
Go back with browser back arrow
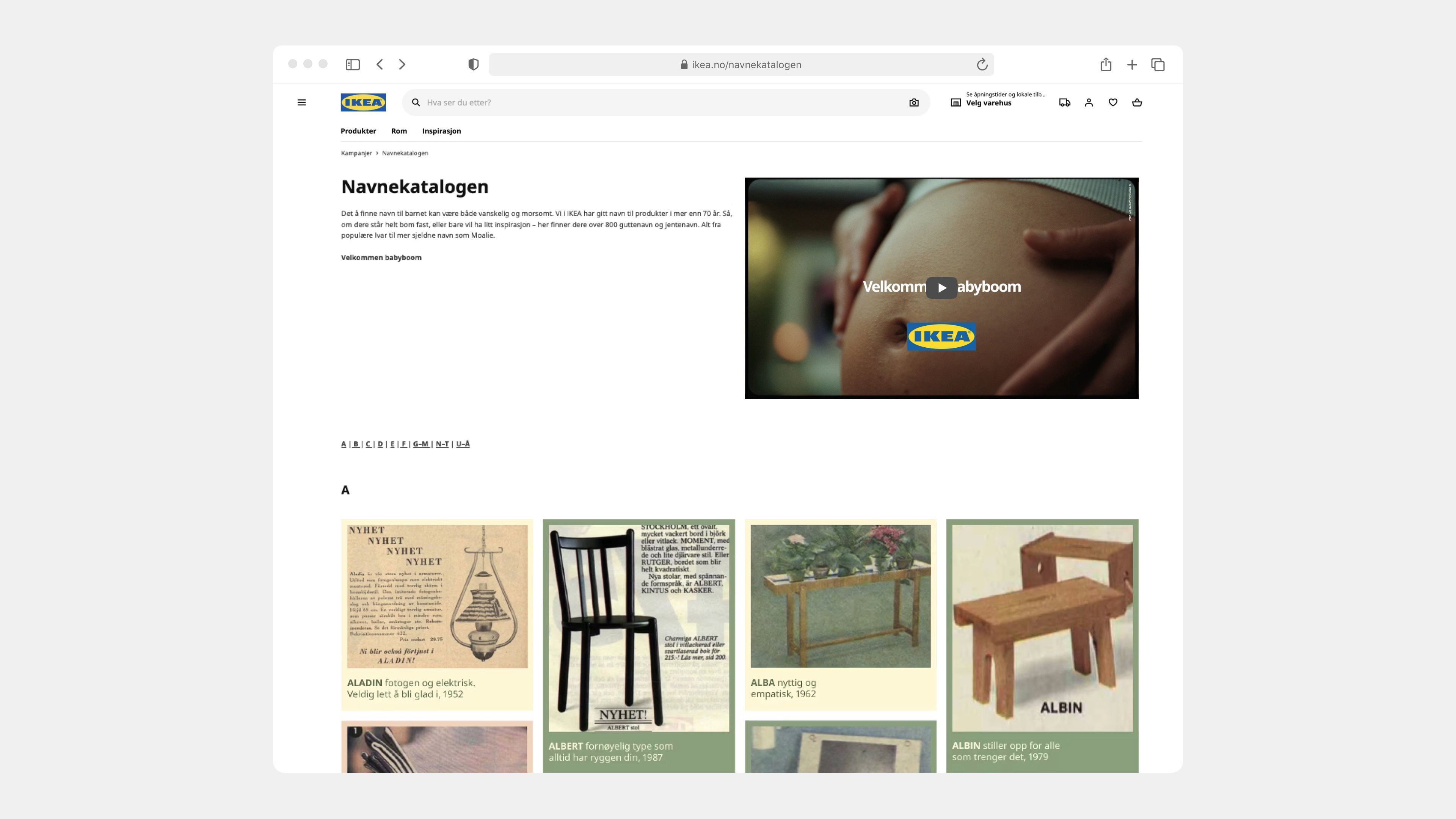click(380, 64)
